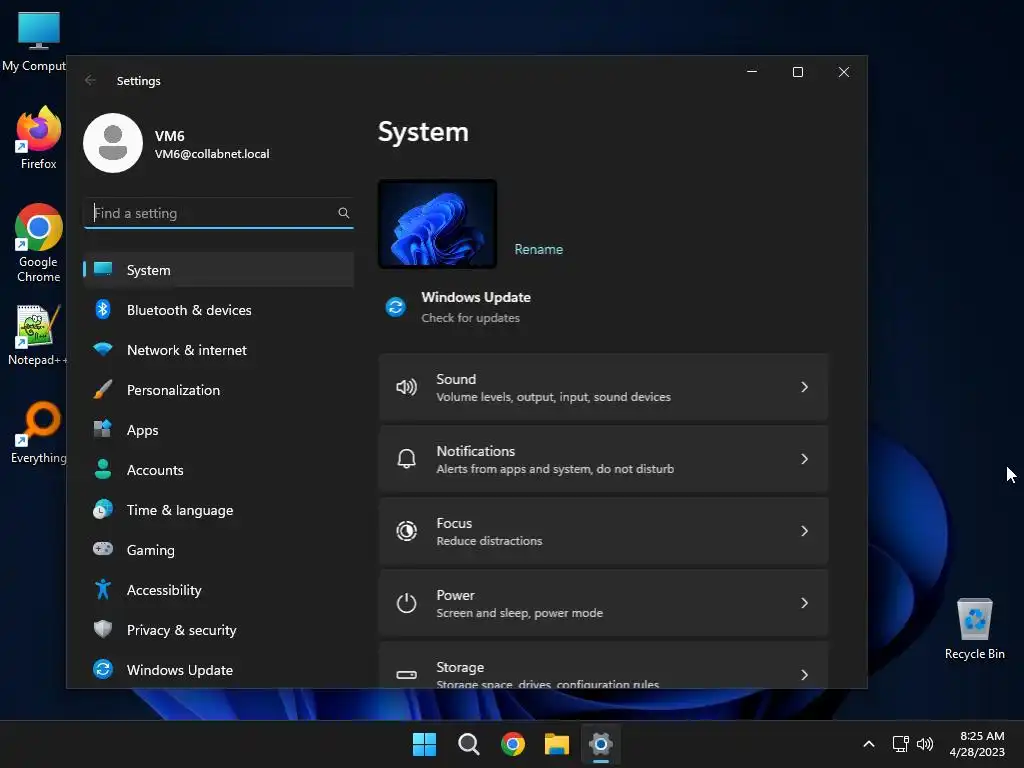Open the System category in the sidebar
Screen dimensions: 1024x768
(x=219, y=270)
